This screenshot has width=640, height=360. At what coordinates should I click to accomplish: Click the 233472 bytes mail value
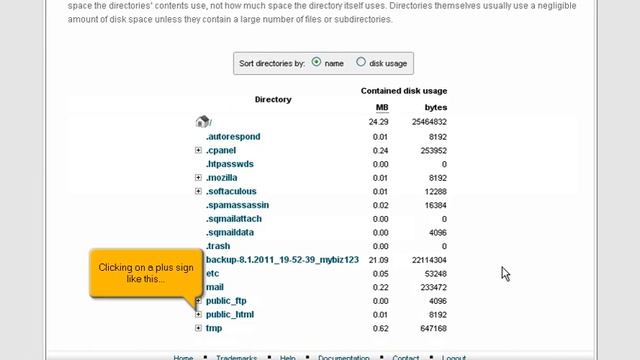[x=433, y=287]
